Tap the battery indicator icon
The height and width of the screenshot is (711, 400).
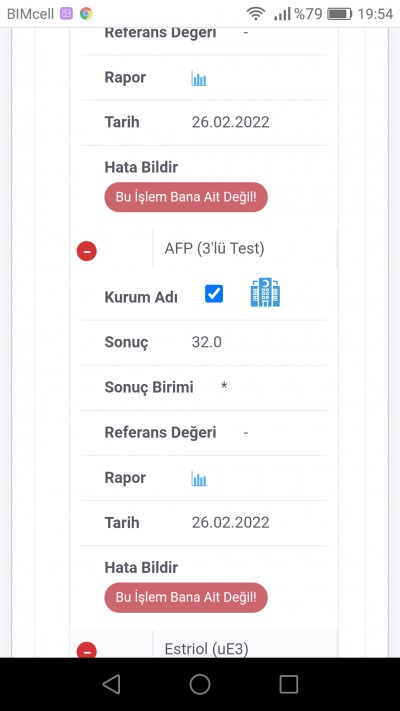click(340, 14)
